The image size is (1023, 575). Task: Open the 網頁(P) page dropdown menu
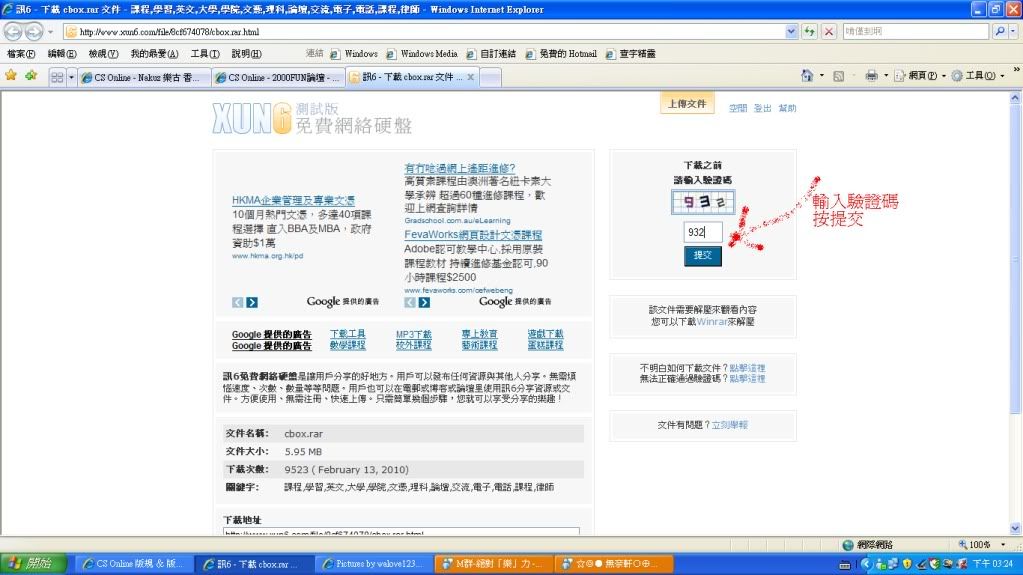tap(918, 76)
